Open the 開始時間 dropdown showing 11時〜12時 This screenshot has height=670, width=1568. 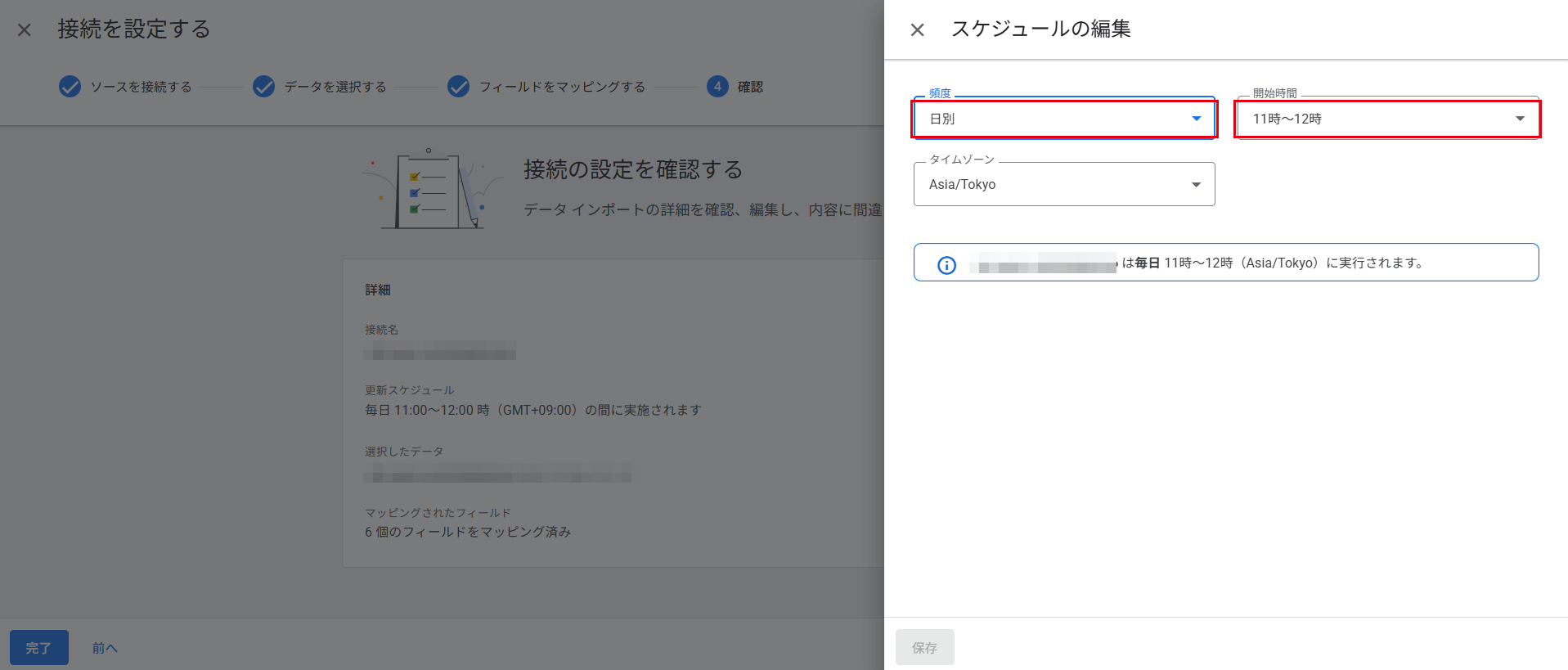tap(1388, 119)
